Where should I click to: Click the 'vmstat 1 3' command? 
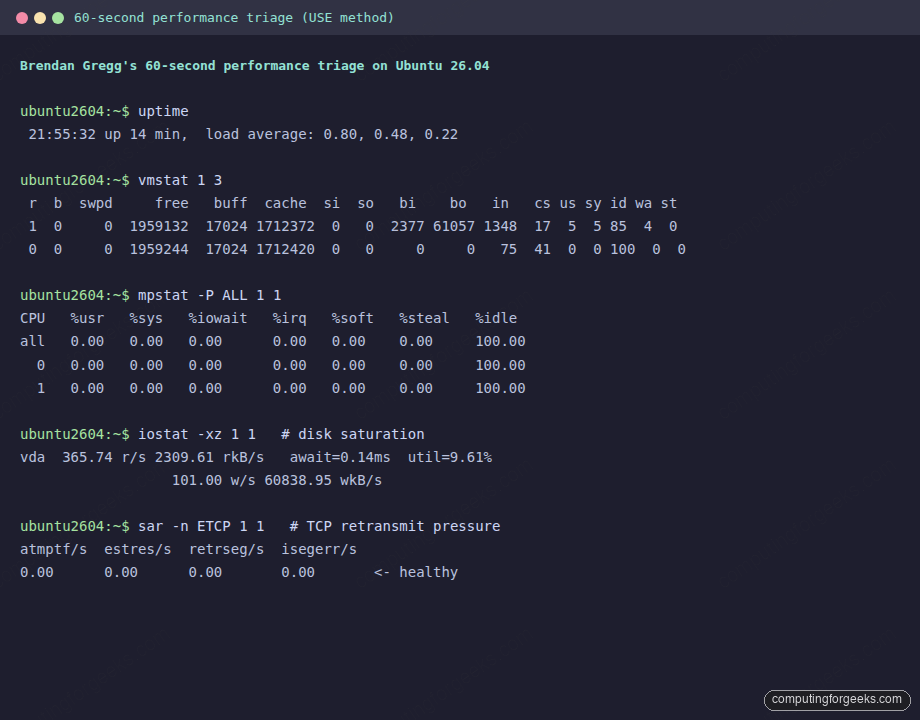pos(180,180)
